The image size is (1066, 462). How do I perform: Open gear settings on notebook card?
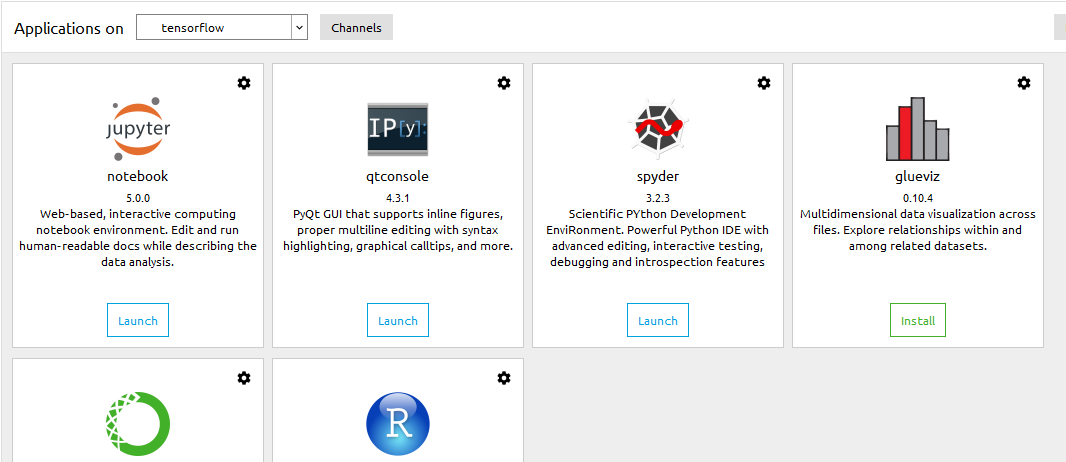coord(243,83)
